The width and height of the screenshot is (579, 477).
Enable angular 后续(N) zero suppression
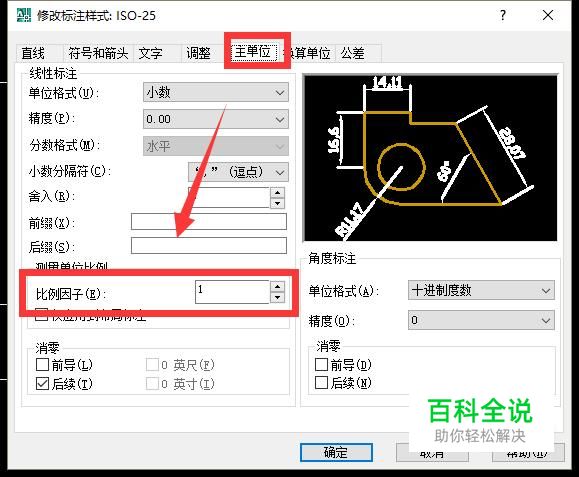tap(321, 382)
